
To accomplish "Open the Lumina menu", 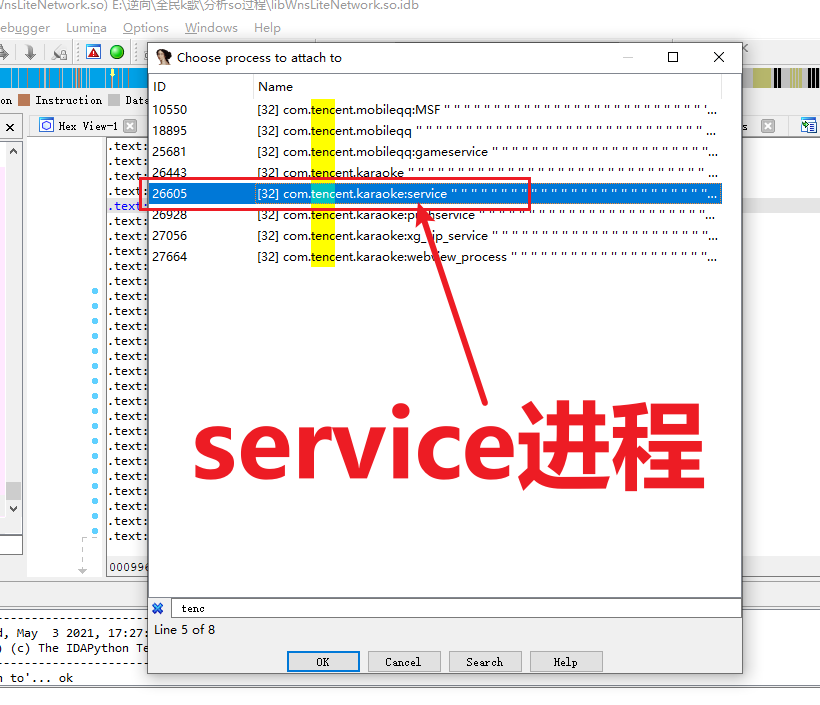I will (x=86, y=28).
